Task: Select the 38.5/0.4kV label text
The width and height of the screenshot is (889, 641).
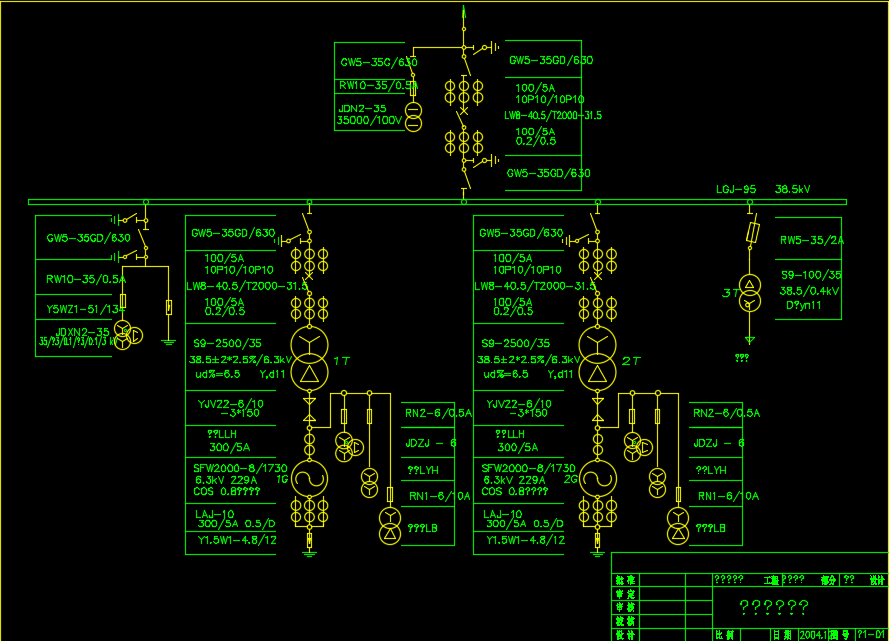Action: [809, 291]
